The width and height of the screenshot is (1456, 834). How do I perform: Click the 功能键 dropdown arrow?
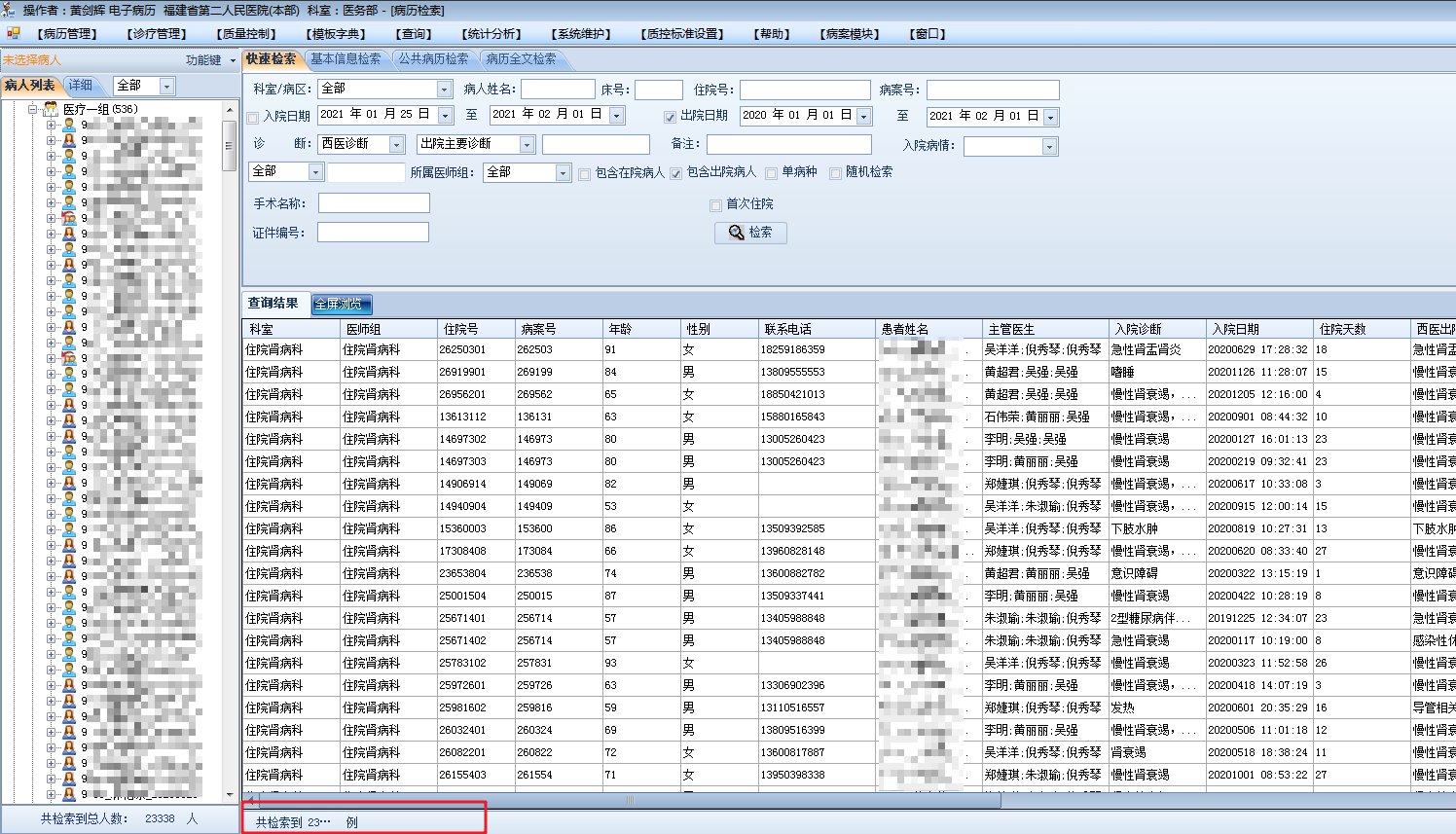[233, 60]
